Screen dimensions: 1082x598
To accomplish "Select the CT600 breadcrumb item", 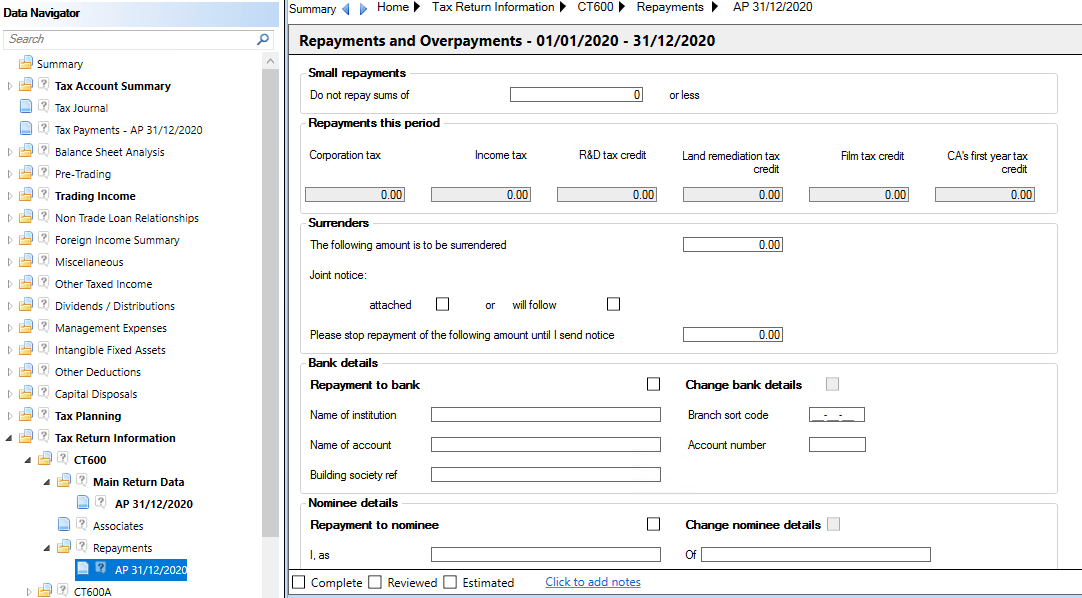I will (x=595, y=7).
